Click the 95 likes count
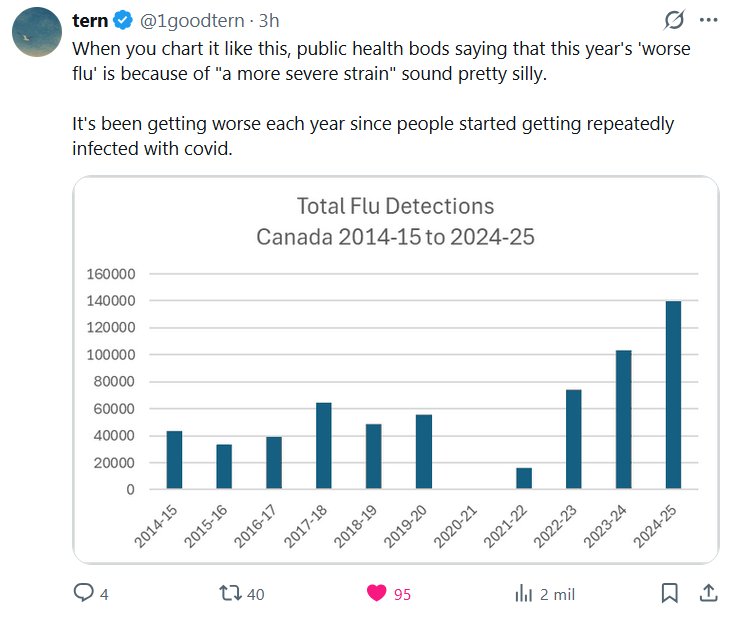 click(402, 594)
